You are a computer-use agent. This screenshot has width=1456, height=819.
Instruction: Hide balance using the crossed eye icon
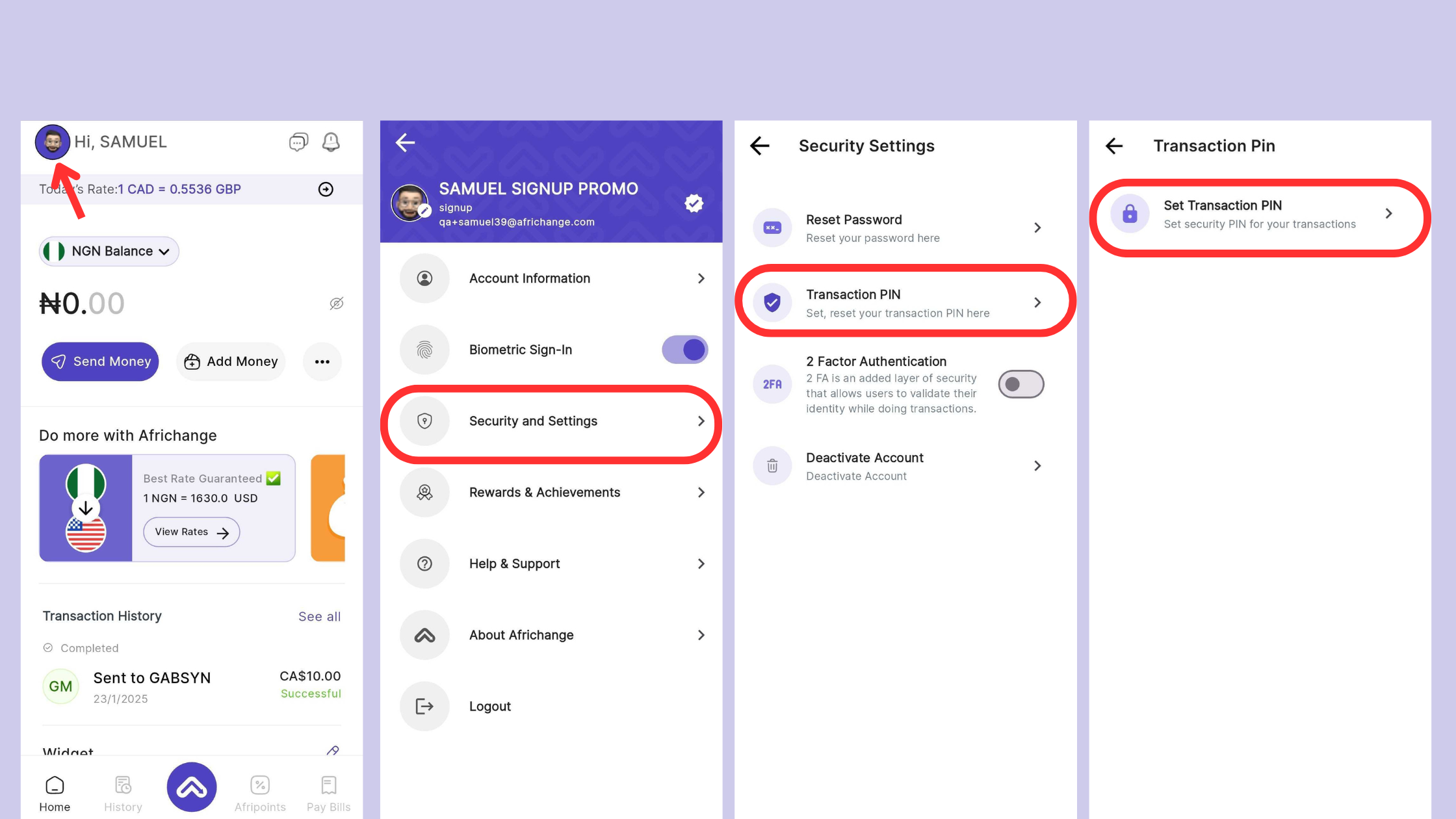[x=336, y=304]
